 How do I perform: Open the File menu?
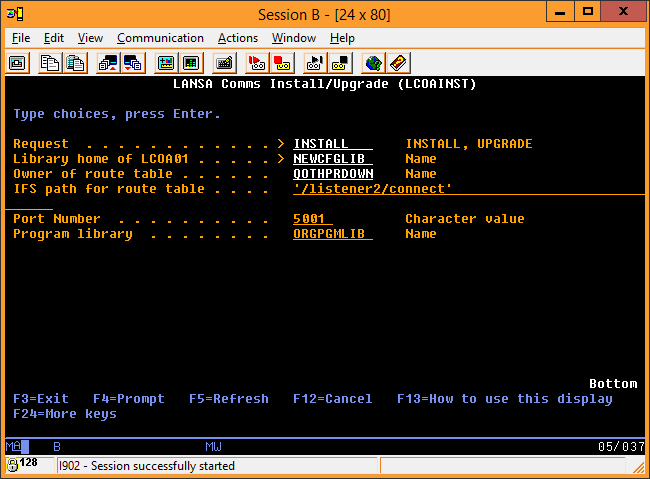pos(21,38)
